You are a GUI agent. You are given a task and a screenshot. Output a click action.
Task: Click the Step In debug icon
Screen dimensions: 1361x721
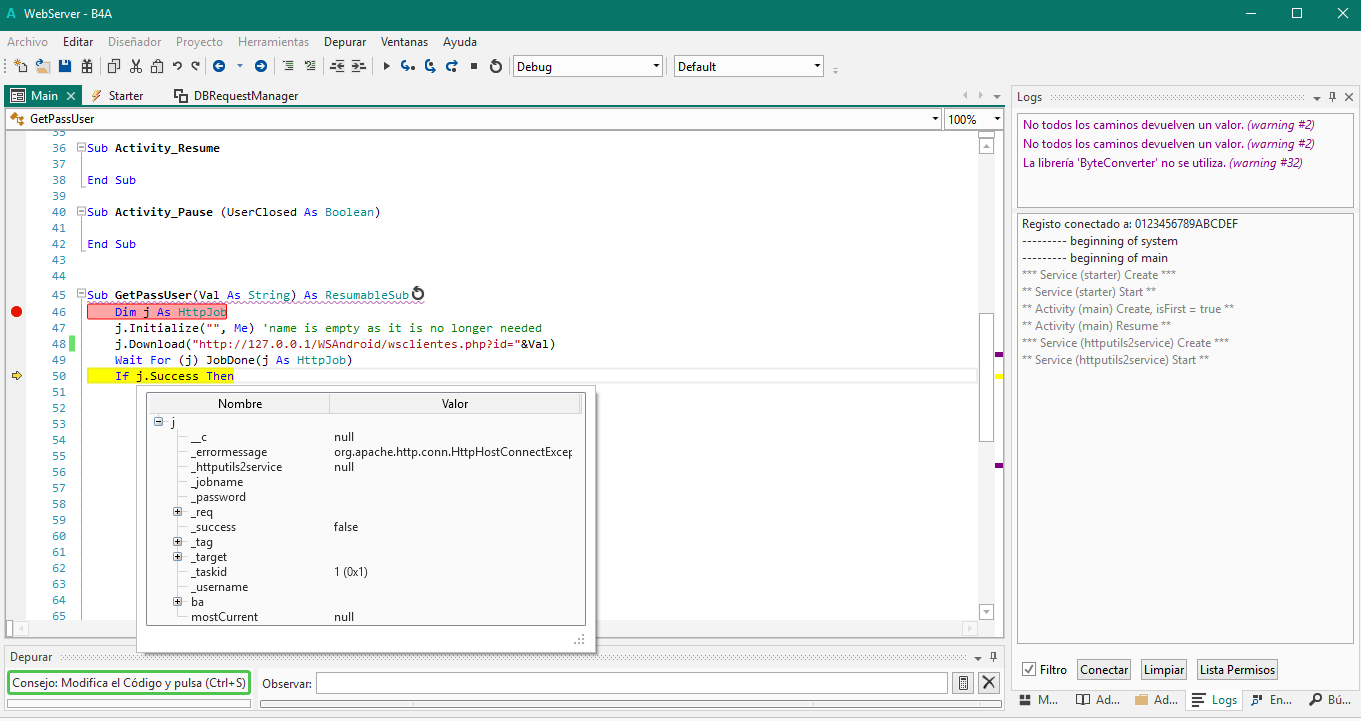pos(408,67)
